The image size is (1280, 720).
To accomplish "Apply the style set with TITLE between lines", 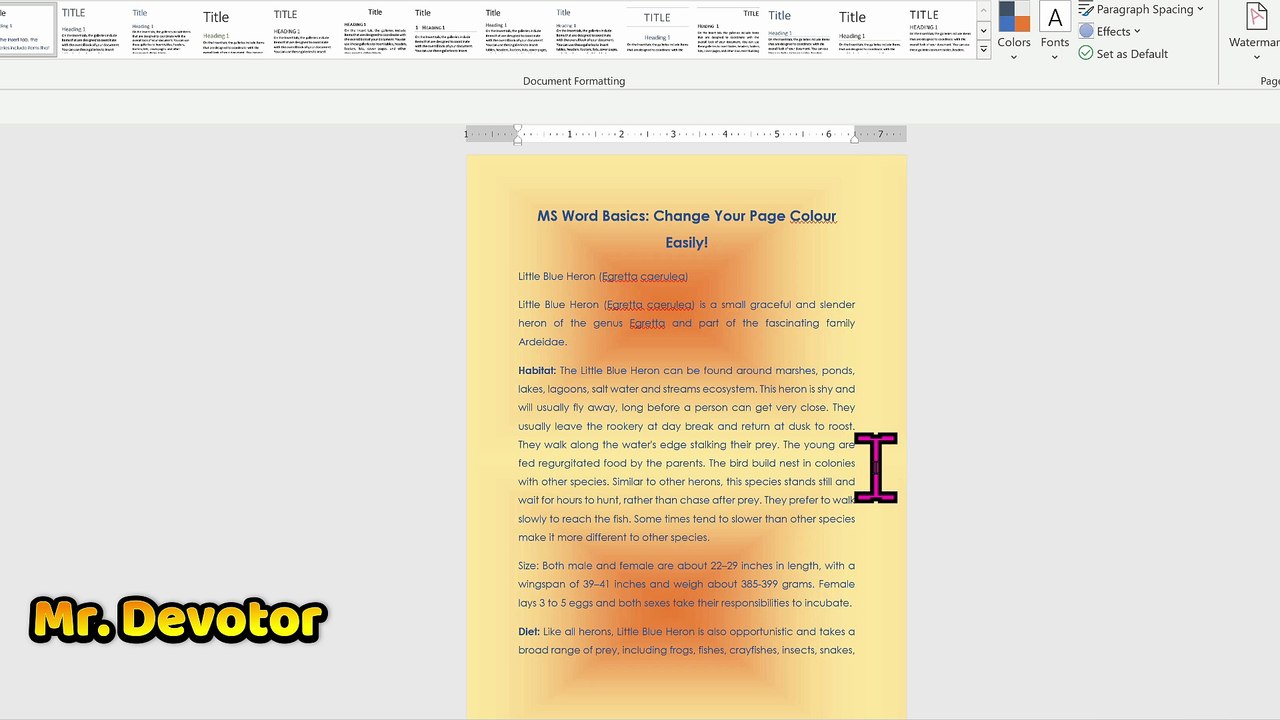I will [657, 30].
